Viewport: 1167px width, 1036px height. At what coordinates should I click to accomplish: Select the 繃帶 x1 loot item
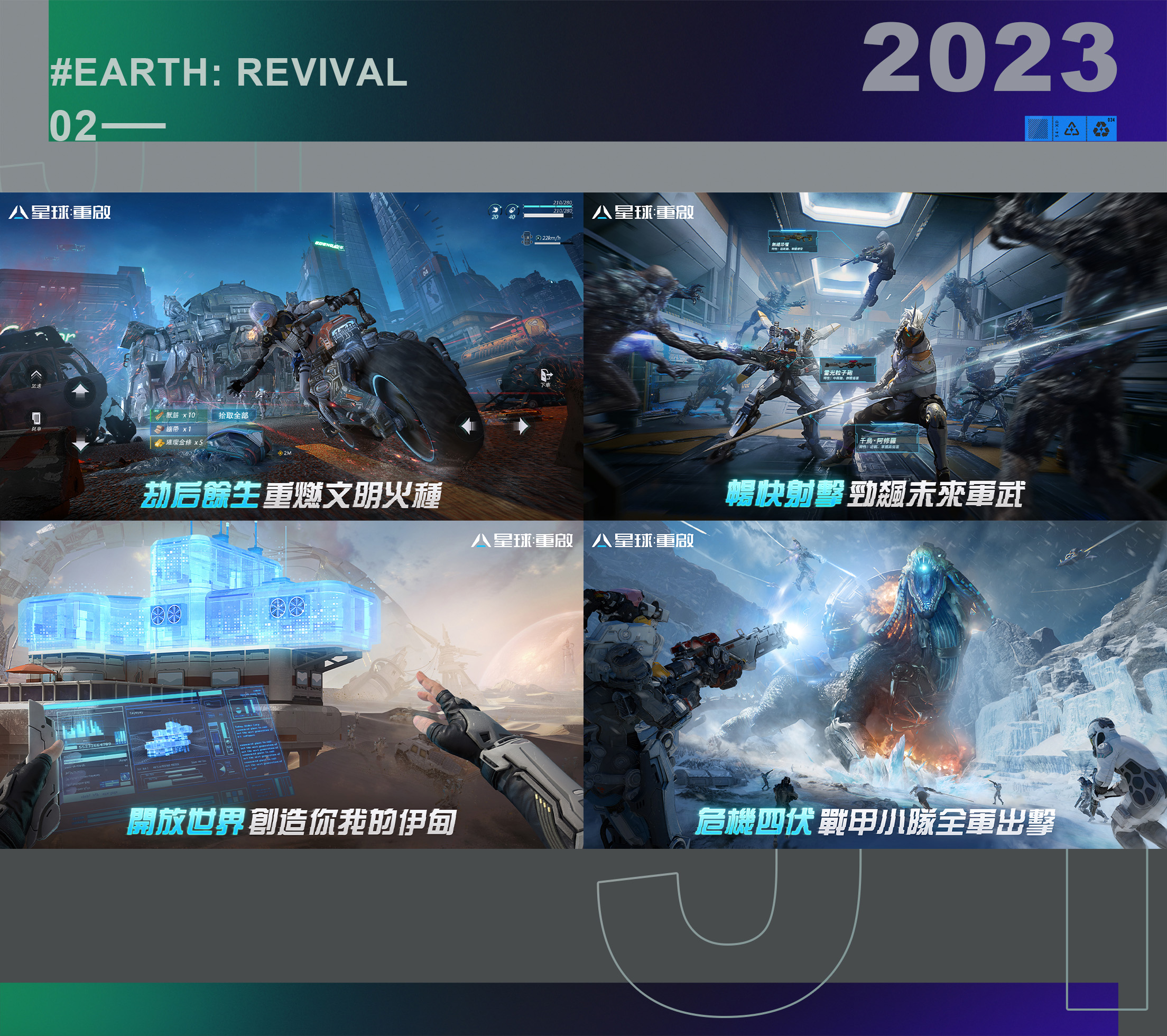pyautogui.click(x=178, y=429)
